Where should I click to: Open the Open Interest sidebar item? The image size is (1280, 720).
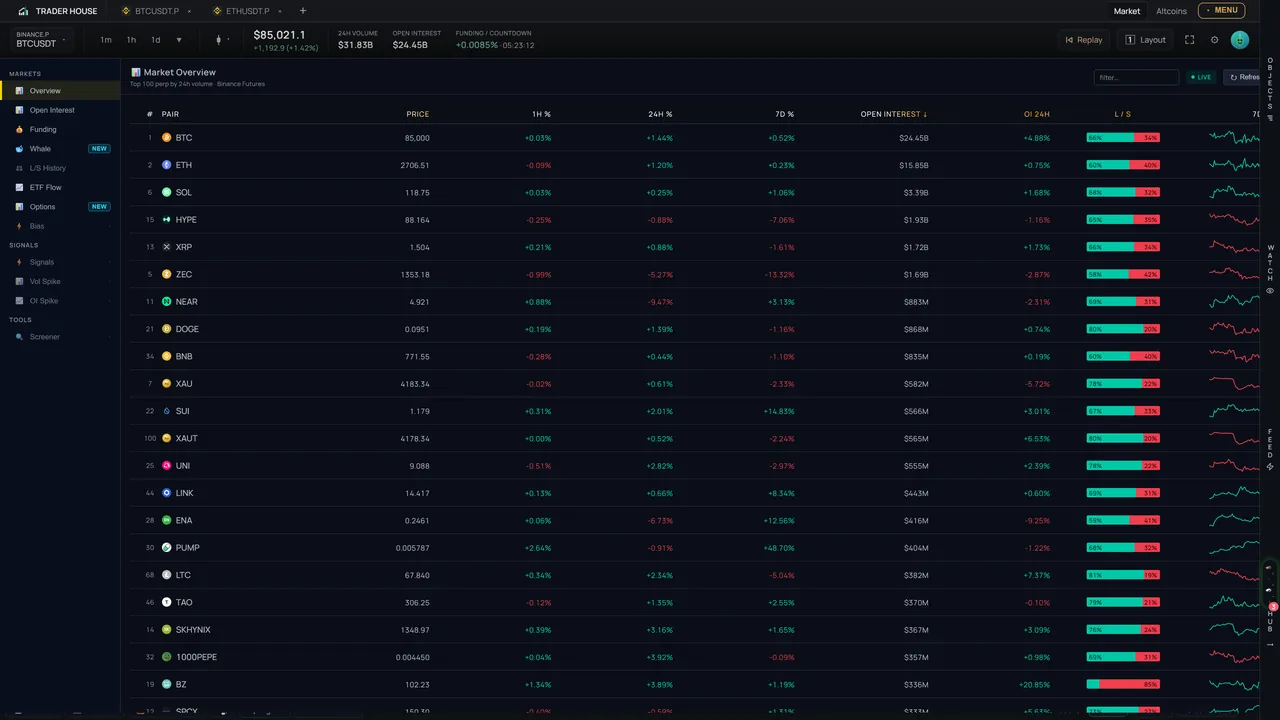(60, 110)
